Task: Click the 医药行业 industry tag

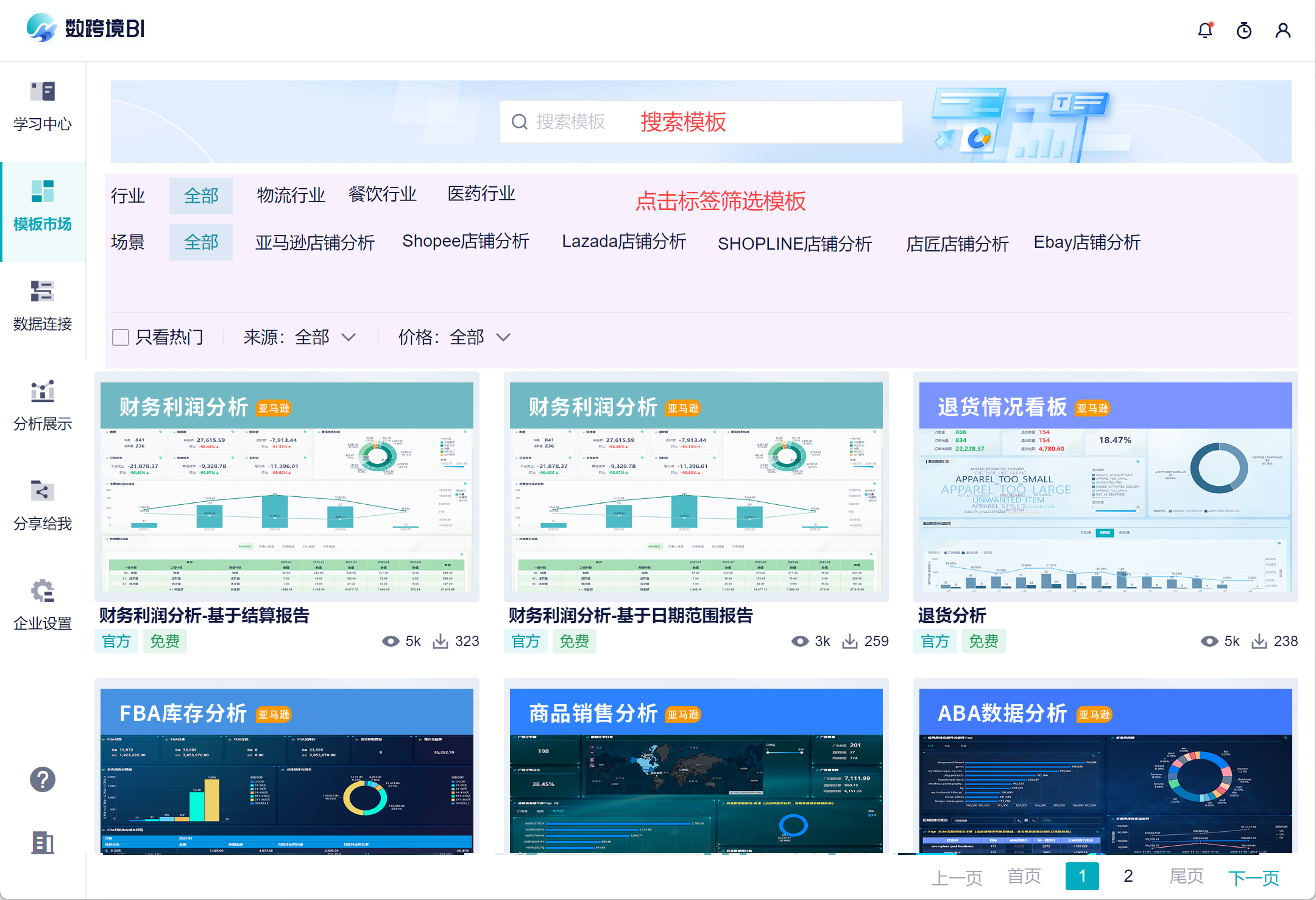Action: pyautogui.click(x=481, y=194)
